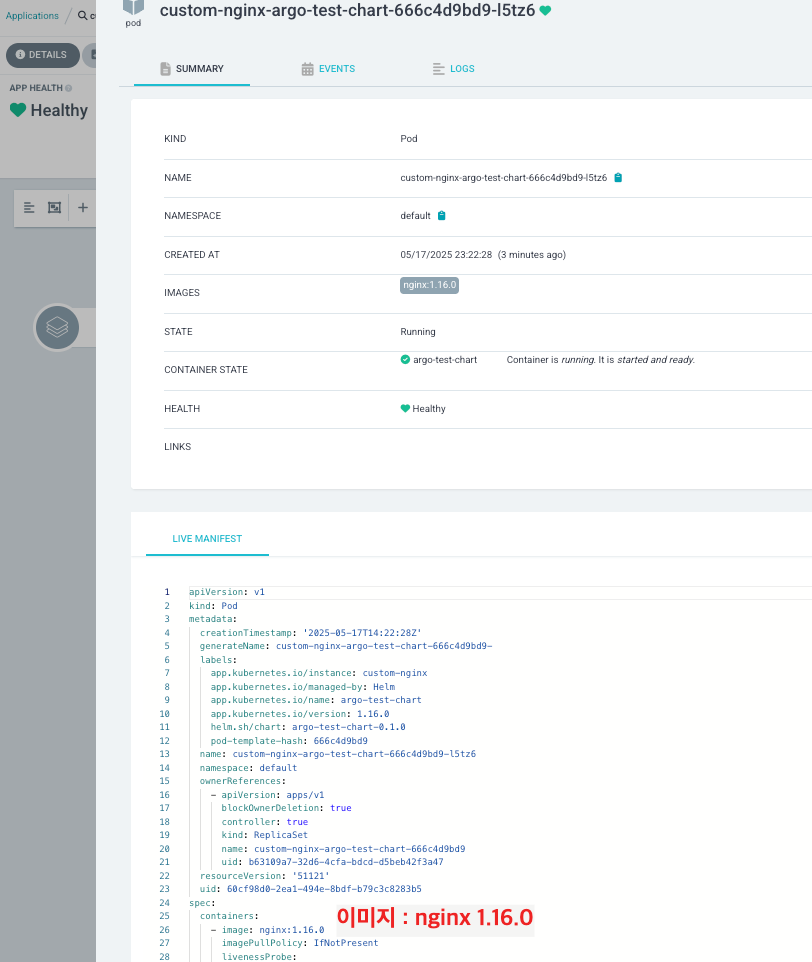Click the green check on argo-test-chart
Screen dimensions: 812x962
(x=405, y=360)
